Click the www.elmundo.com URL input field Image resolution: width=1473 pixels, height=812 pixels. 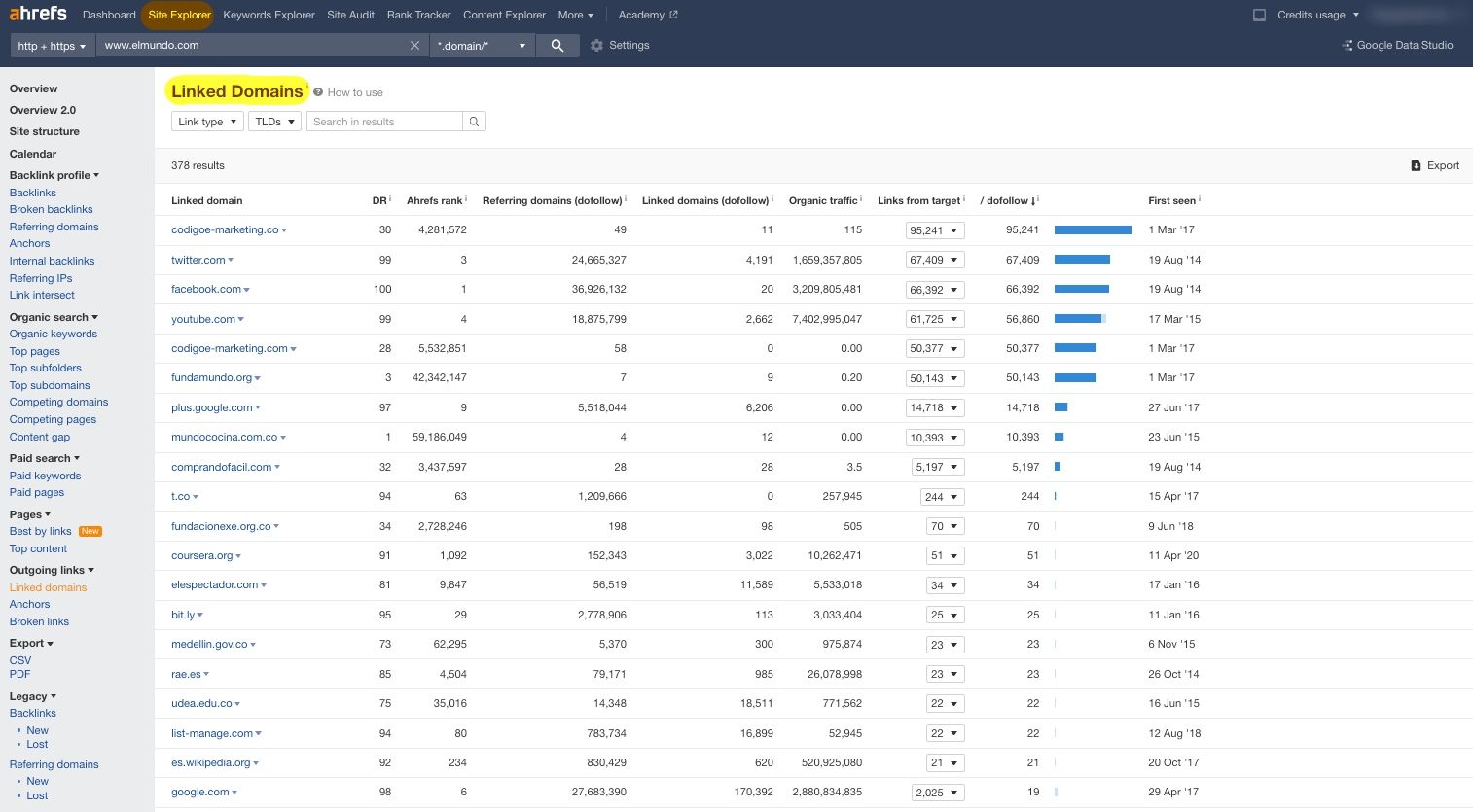pyautogui.click(x=253, y=46)
